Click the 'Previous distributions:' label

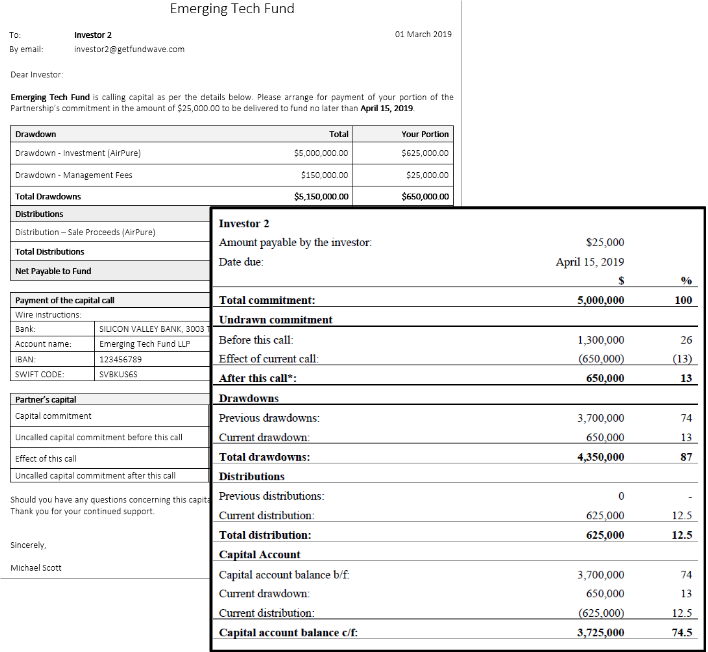[x=271, y=496]
